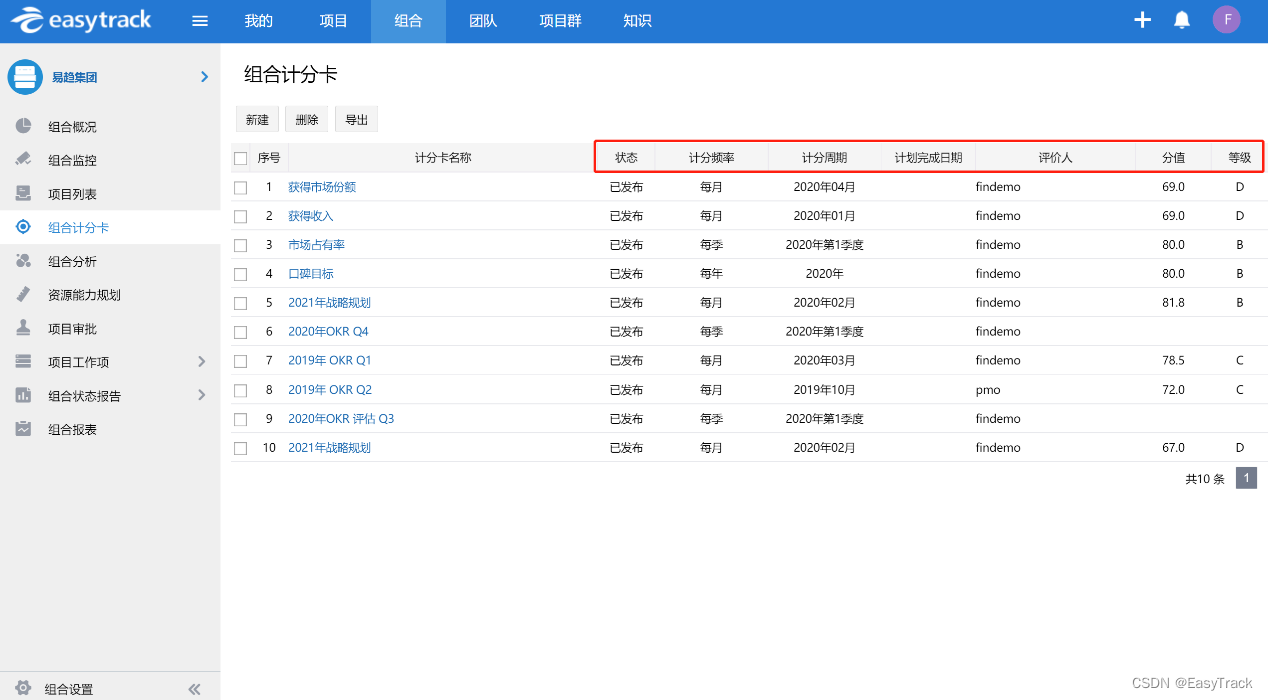Switch to the 团队 navigation tab
This screenshot has height=700, width=1268.
click(483, 21)
